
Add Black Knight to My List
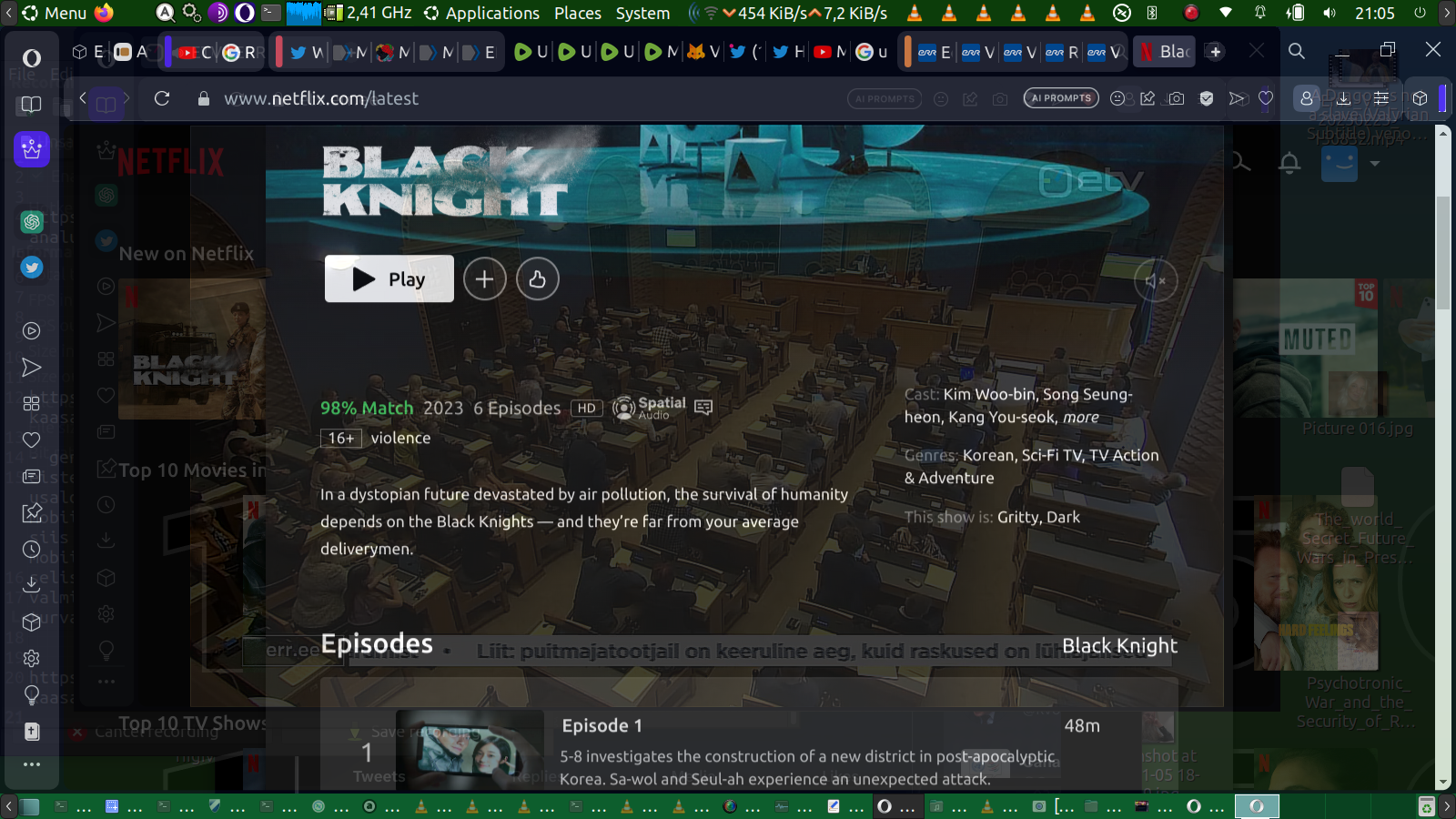(484, 279)
